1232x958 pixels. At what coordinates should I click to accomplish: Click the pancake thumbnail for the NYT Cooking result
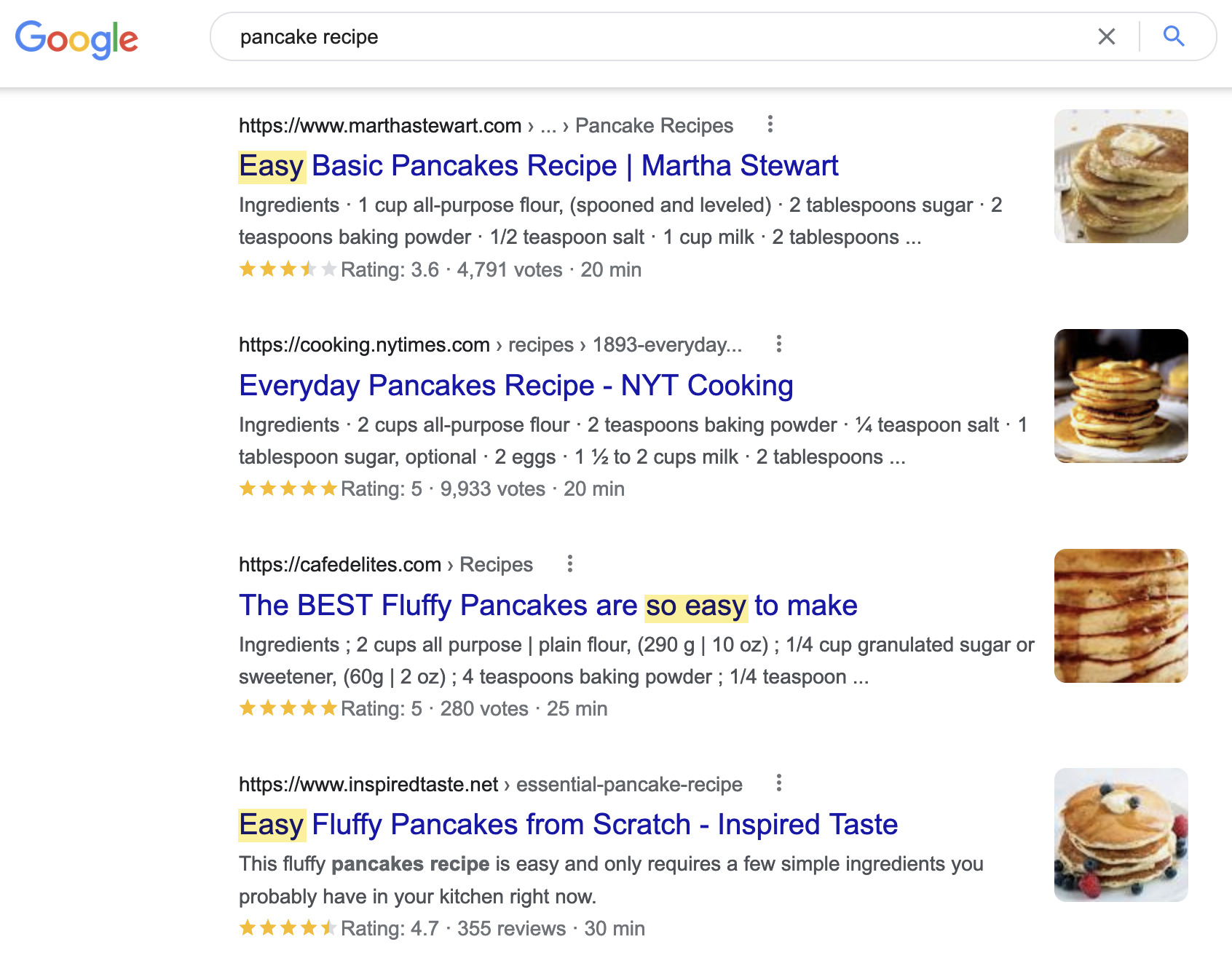(1121, 395)
